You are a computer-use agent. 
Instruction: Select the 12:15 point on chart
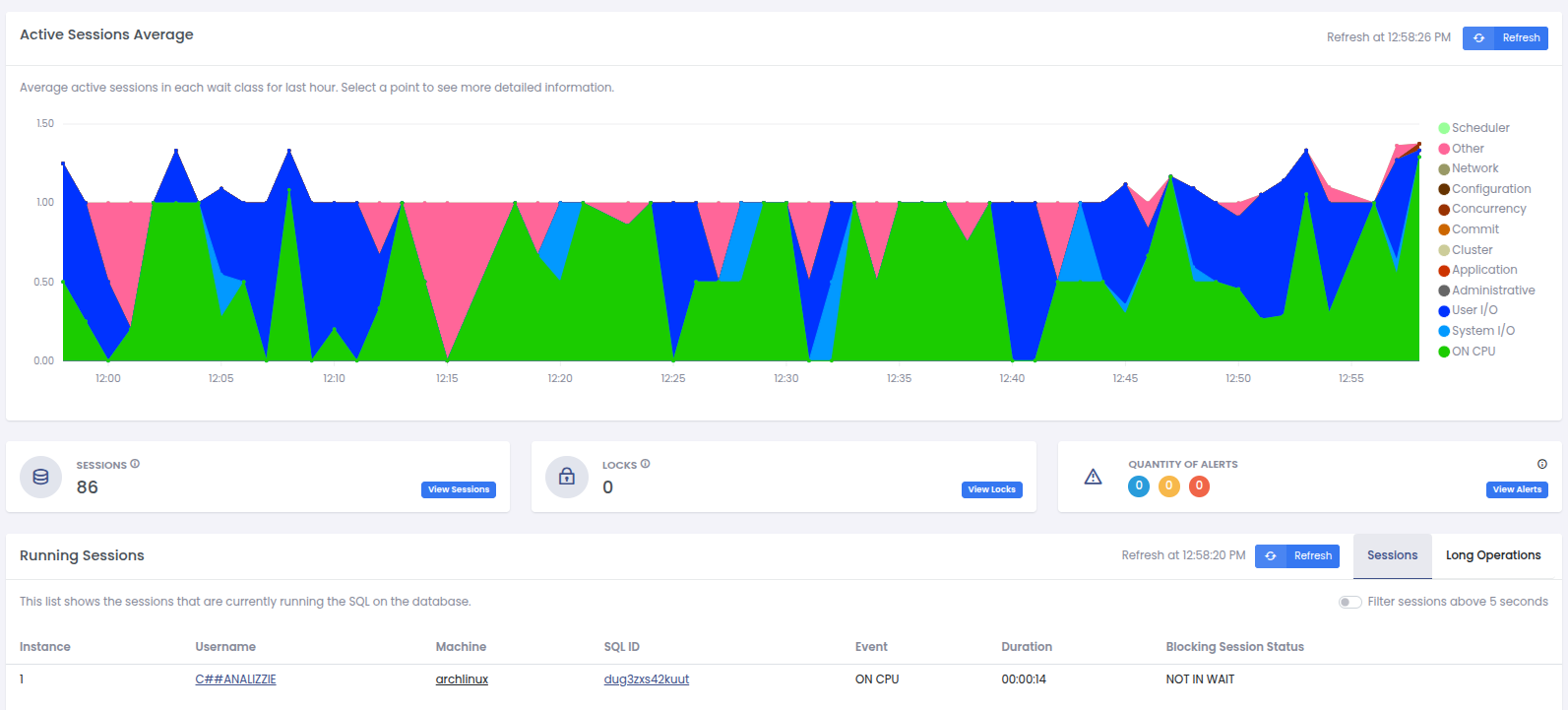click(x=448, y=358)
